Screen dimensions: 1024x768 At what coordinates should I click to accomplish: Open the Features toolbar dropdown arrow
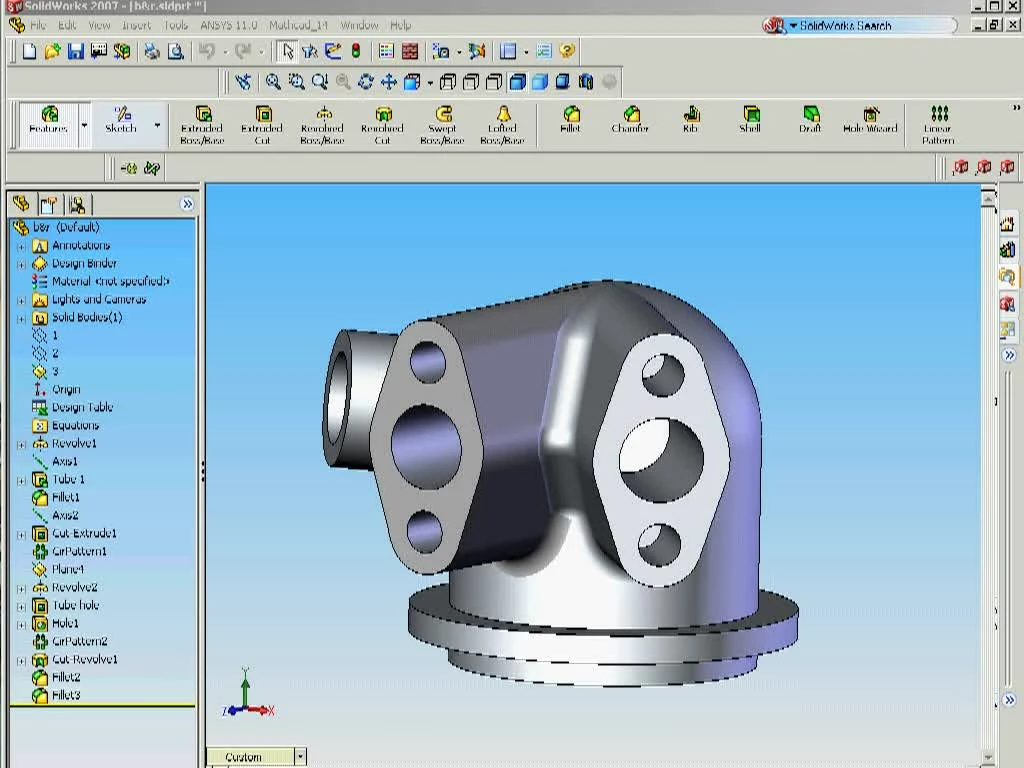[x=84, y=125]
